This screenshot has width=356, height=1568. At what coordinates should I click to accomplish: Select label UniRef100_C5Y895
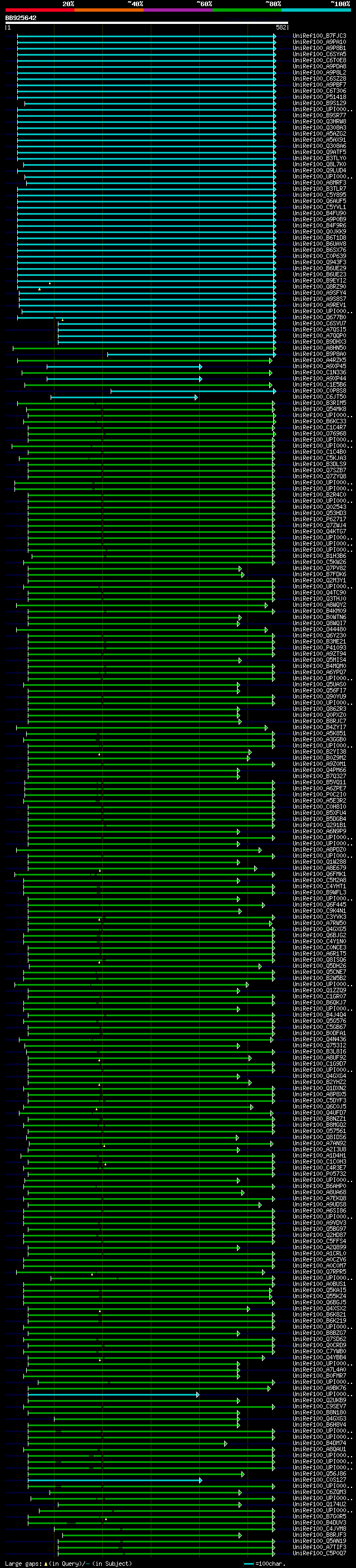[319, 195]
